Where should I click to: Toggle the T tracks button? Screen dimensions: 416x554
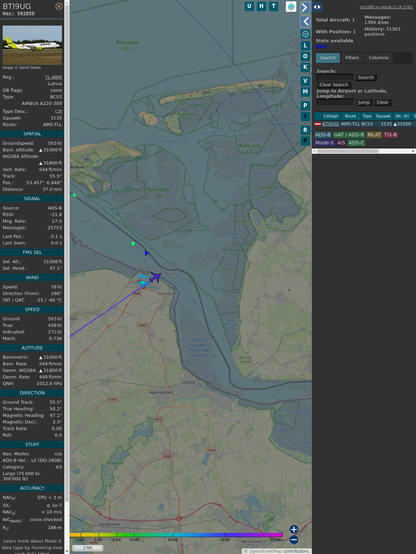click(x=273, y=6)
